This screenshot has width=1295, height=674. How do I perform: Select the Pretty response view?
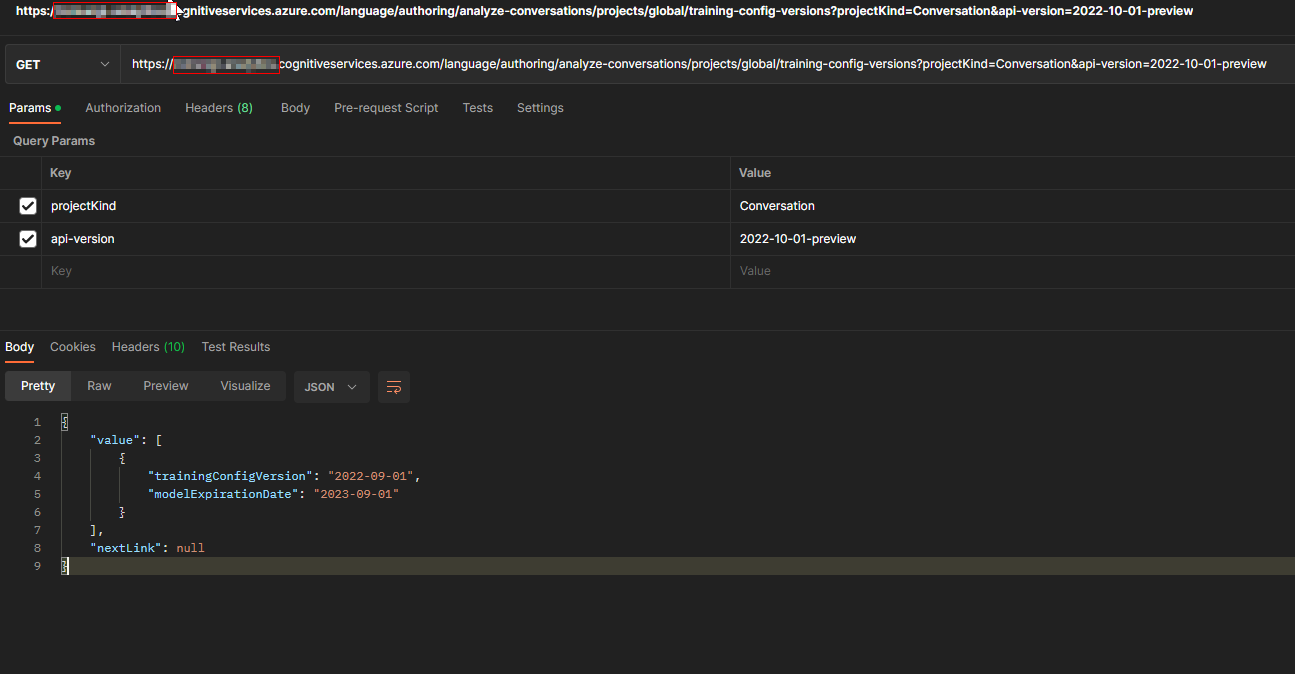click(37, 385)
